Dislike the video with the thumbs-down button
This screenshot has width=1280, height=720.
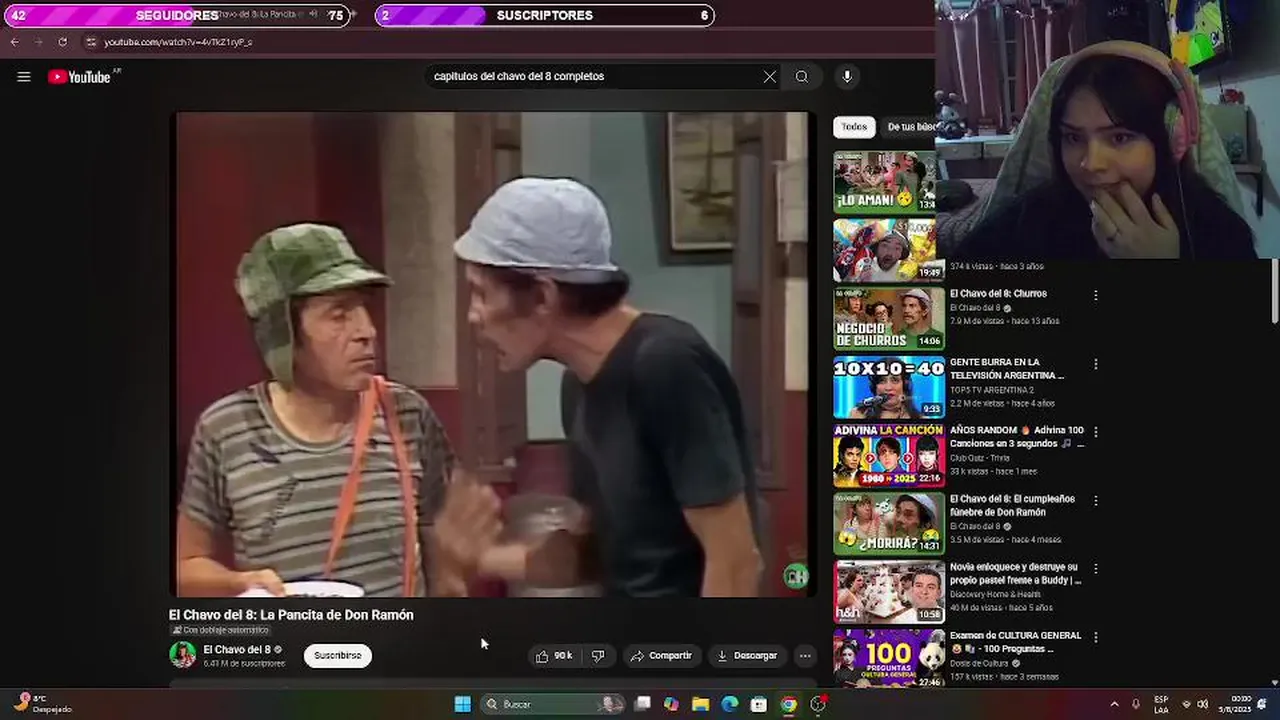(x=598, y=656)
